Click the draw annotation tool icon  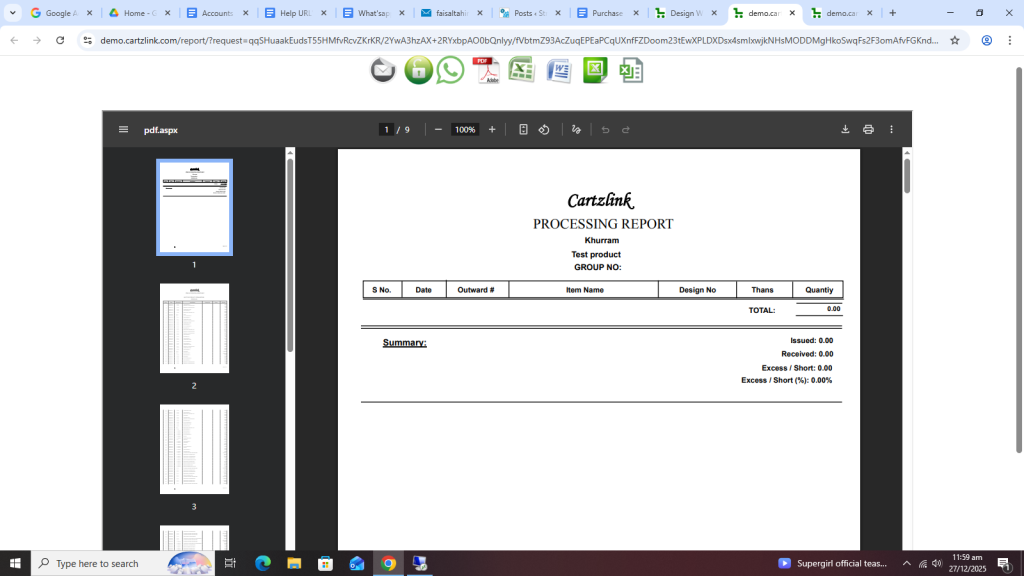(576, 130)
